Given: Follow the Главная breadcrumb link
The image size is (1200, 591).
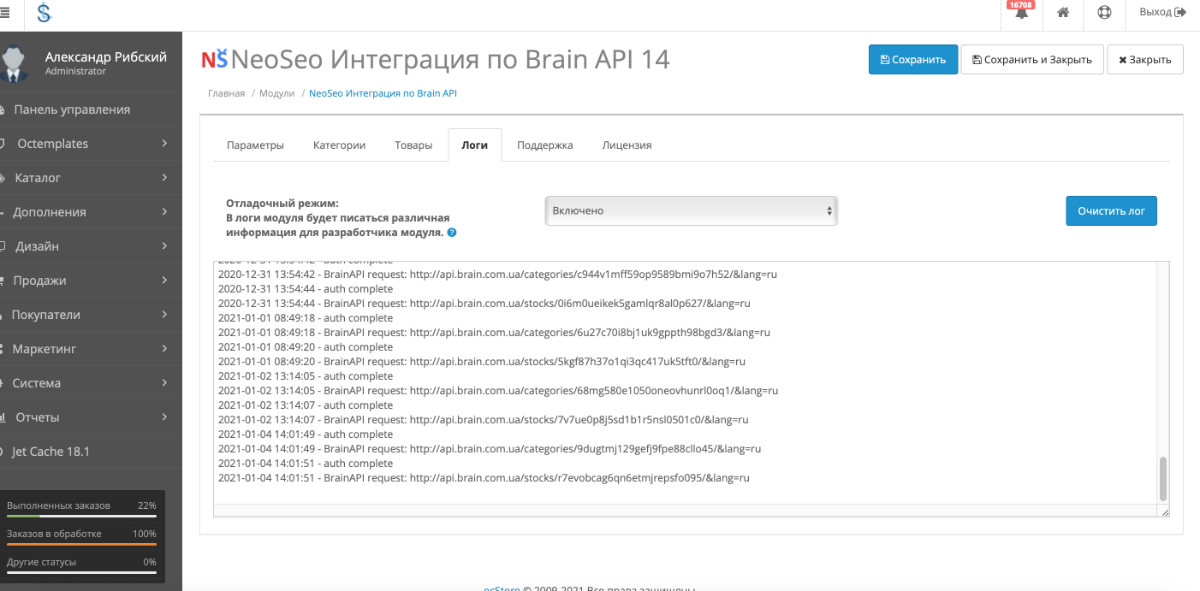Looking at the screenshot, I should pyautogui.click(x=226, y=93).
